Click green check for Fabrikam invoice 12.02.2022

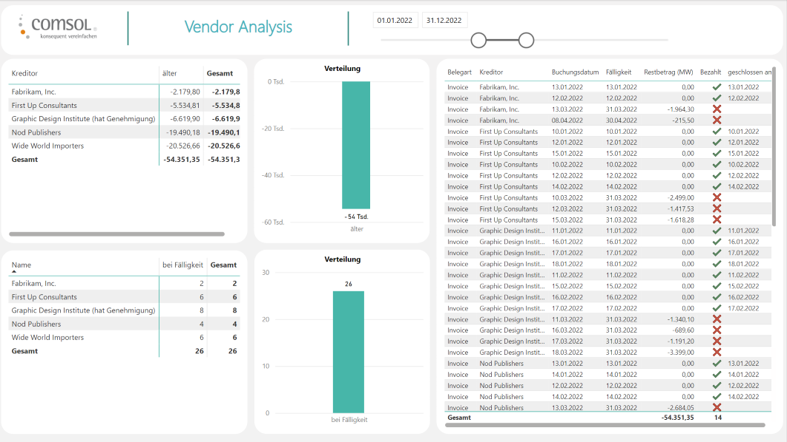(x=717, y=98)
